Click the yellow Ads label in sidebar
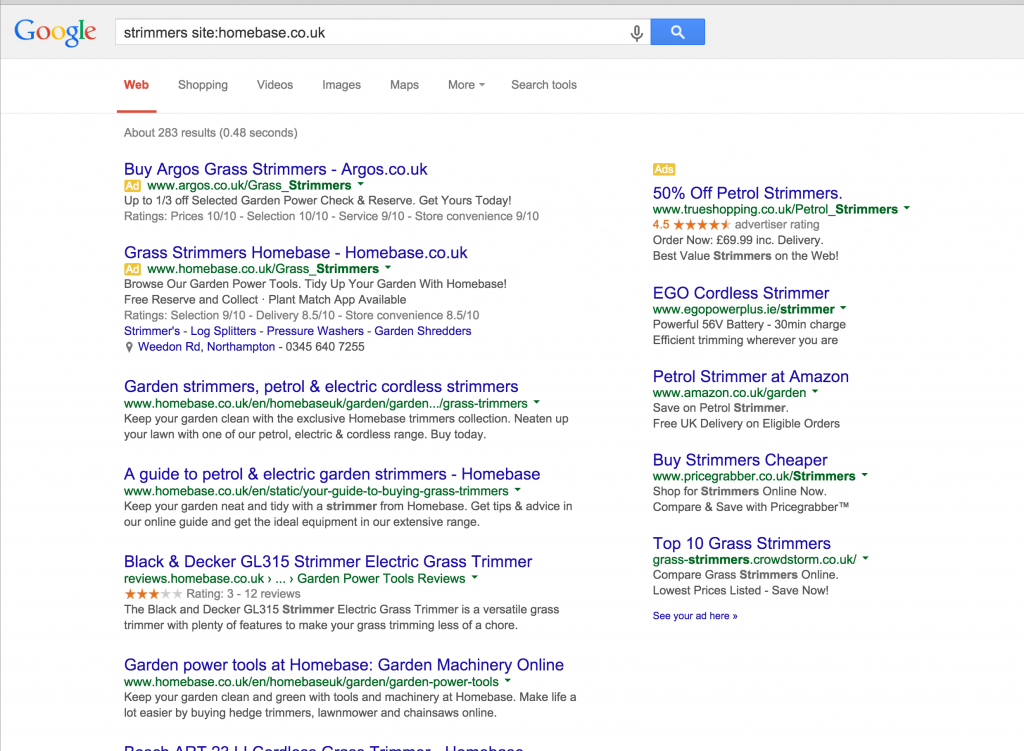Screen dimensions: 1024x751 [x=664, y=169]
